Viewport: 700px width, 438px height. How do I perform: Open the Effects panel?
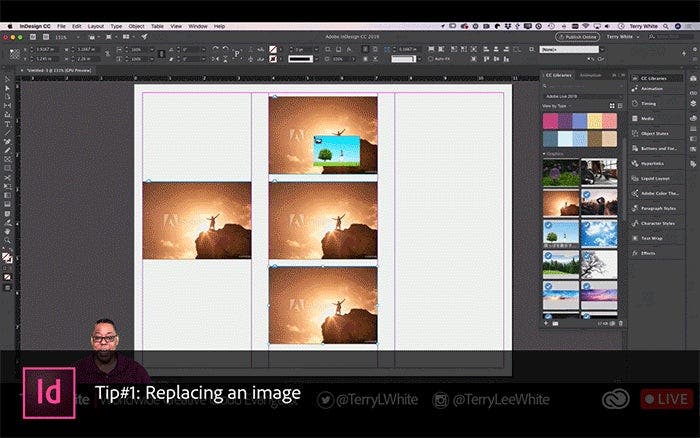648,253
